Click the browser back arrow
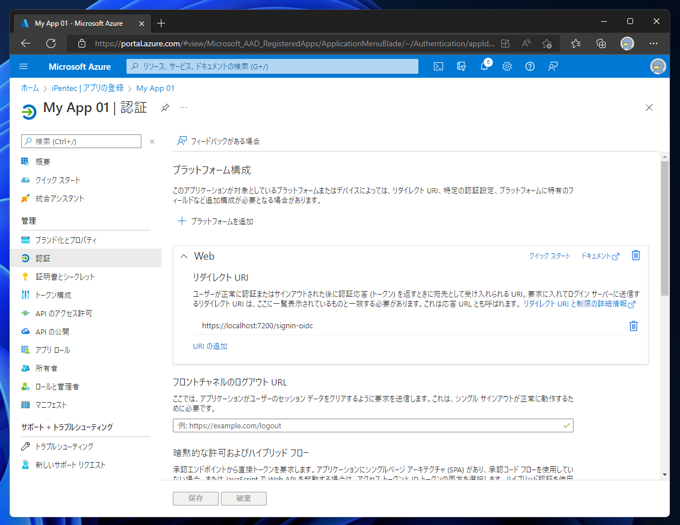Image resolution: width=680 pixels, height=525 pixels. 26,43
